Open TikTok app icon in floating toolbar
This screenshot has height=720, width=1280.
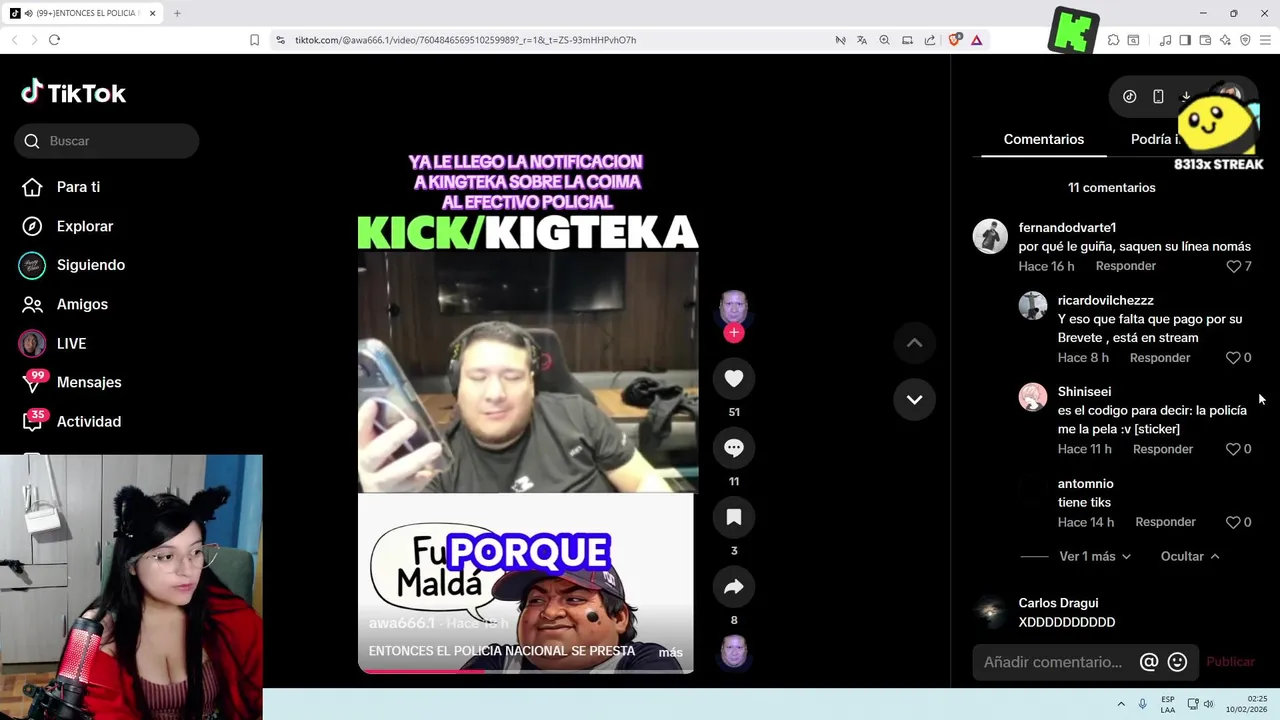pos(1129,97)
